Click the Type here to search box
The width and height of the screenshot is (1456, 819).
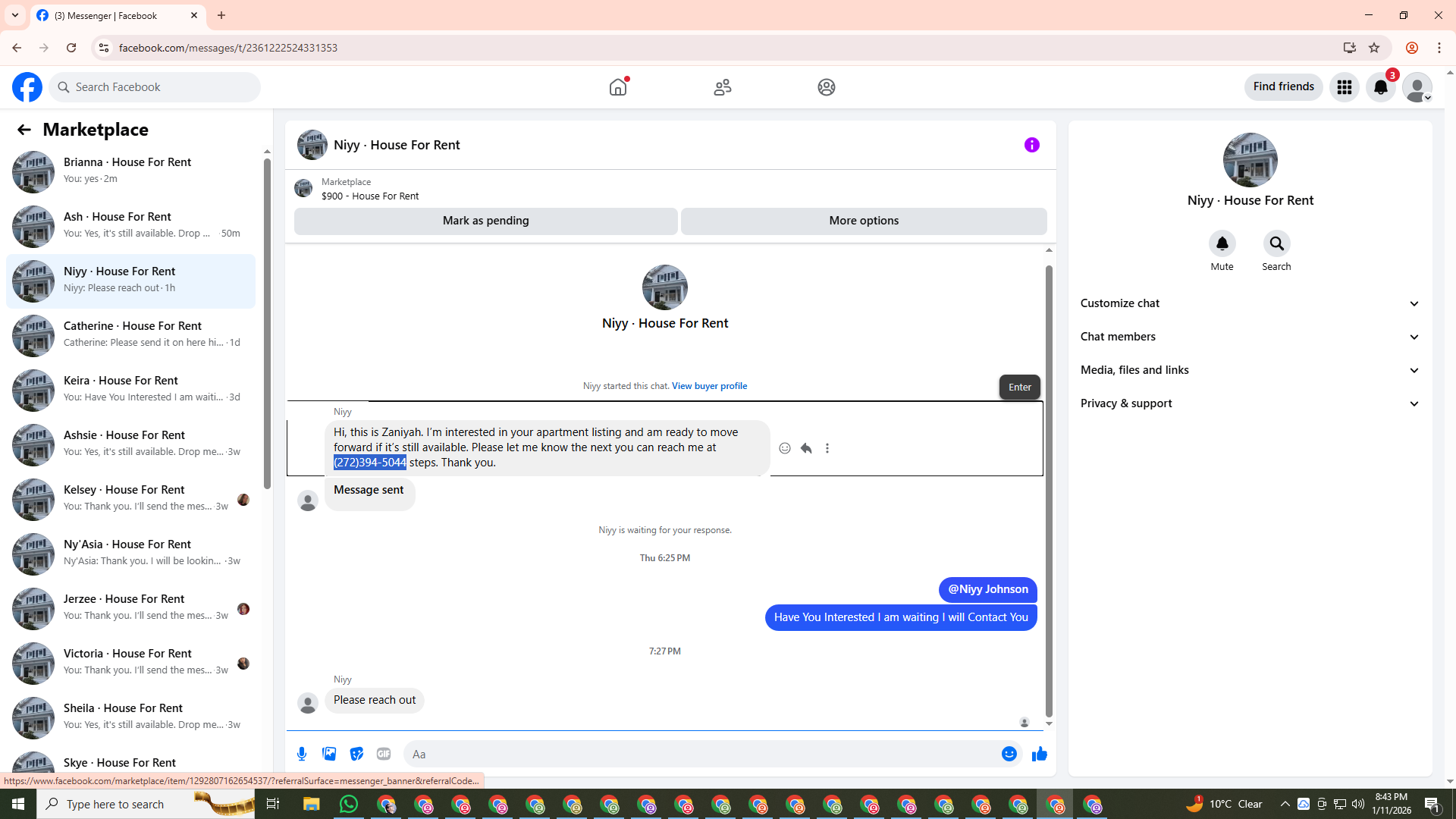(x=147, y=804)
